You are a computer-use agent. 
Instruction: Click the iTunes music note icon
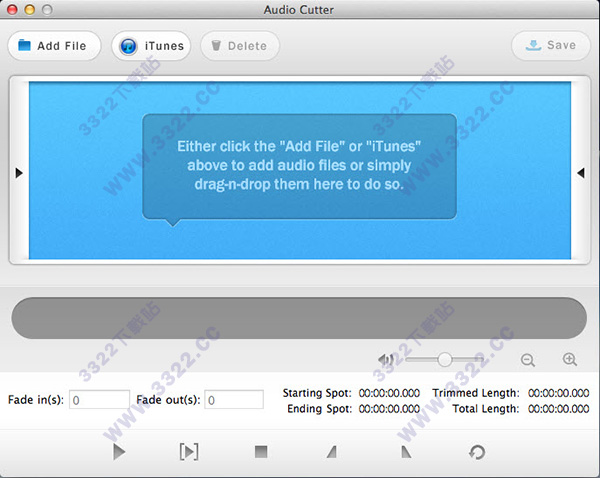[128, 46]
